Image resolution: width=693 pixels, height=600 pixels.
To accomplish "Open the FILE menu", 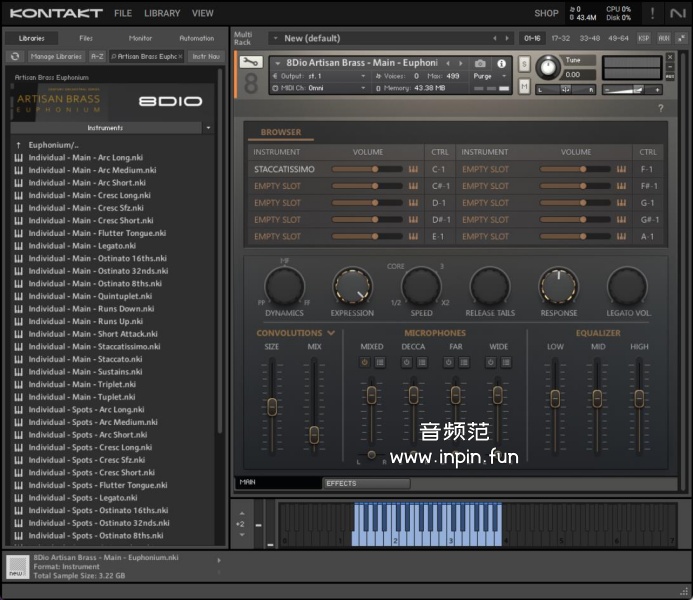I will [x=122, y=14].
